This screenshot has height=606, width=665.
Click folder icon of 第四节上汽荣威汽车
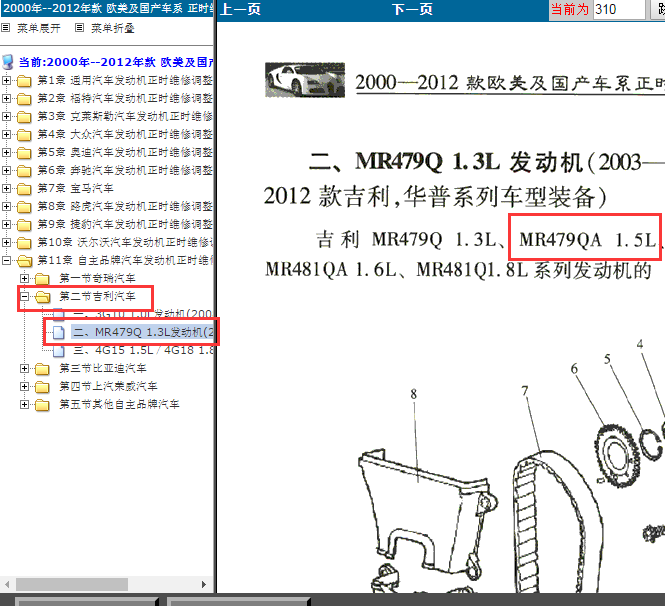tap(42, 386)
